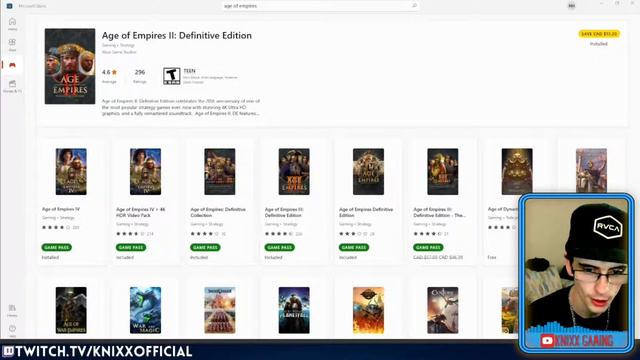Click 'Installed' status under the Age of Empires IV card
The image size is (640, 360).
[50, 258]
